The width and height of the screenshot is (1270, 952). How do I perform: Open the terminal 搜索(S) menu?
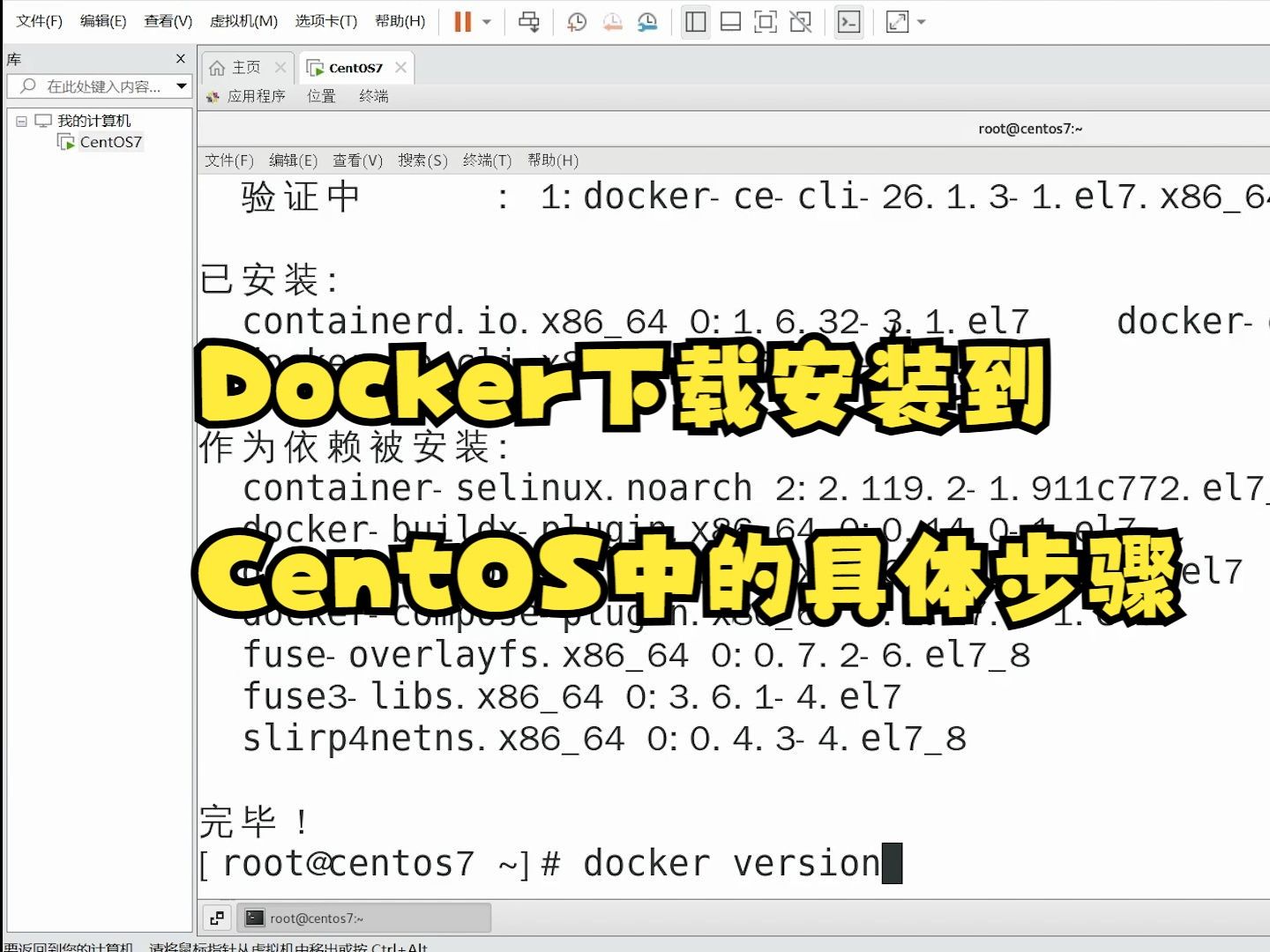422,160
